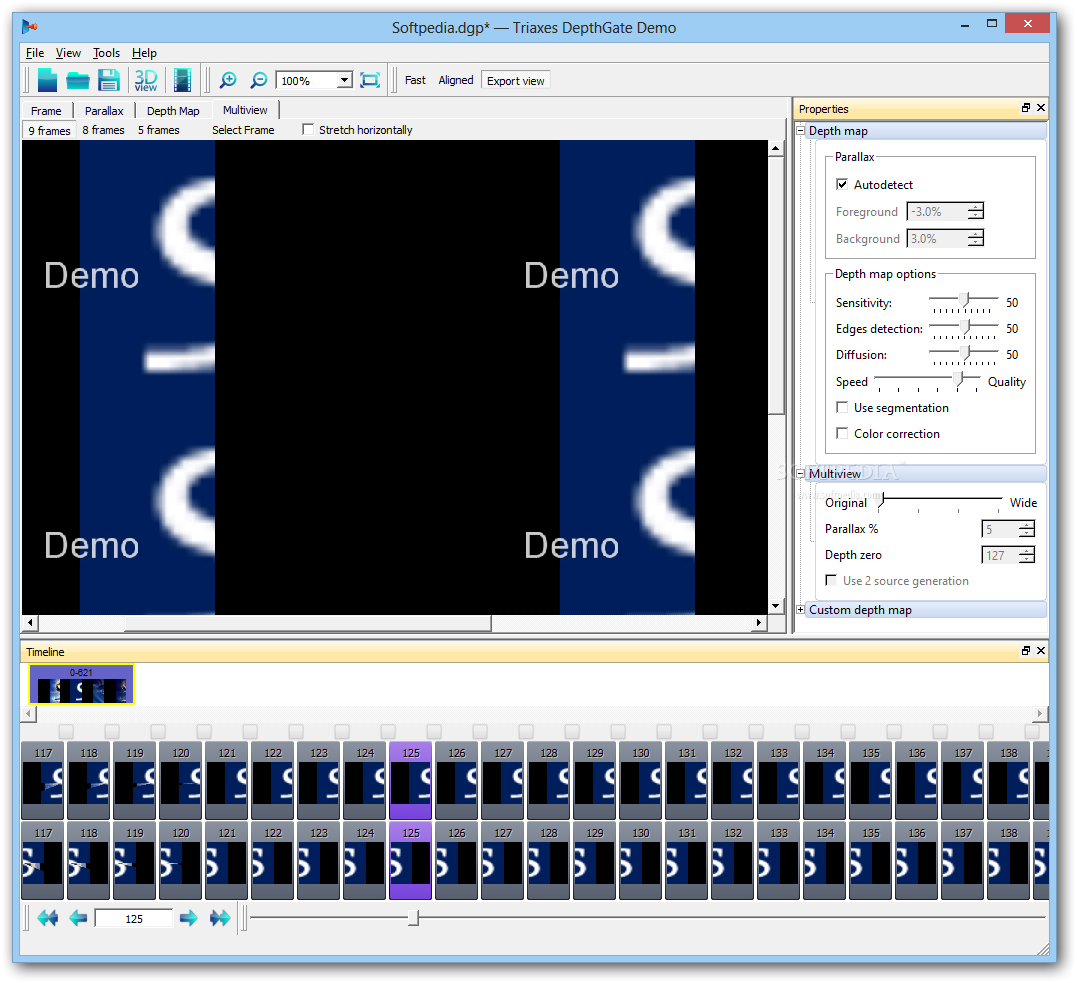Viewport: 1077px width, 983px height.
Task: Switch to the Parallax tab
Action: coord(104,111)
